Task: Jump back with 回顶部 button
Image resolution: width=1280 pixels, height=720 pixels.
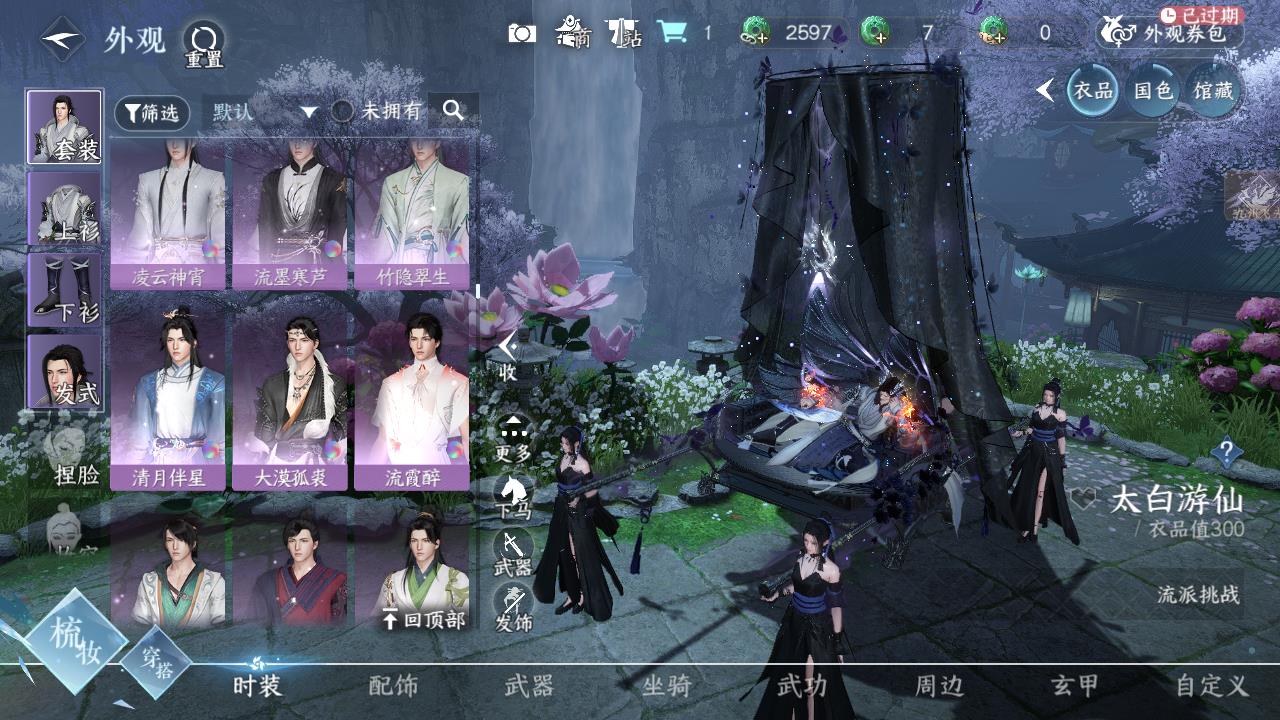Action: tap(425, 620)
